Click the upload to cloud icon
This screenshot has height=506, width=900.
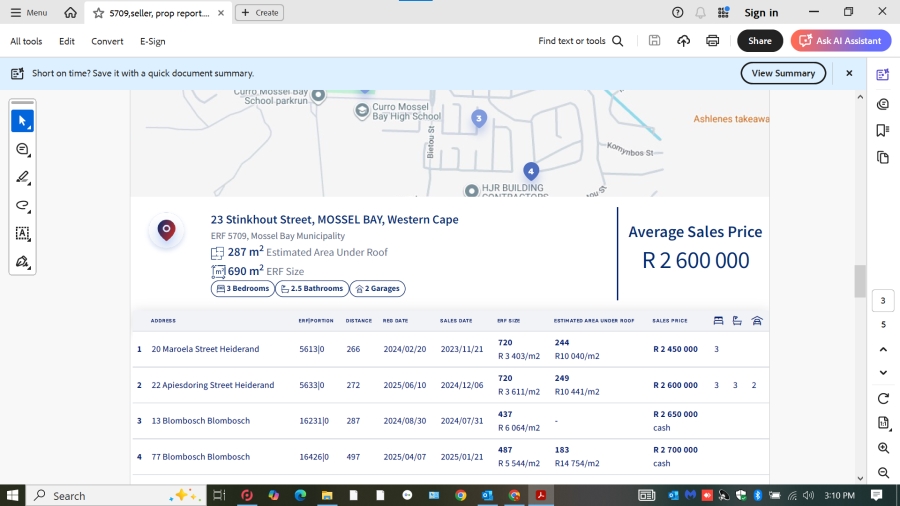683,41
